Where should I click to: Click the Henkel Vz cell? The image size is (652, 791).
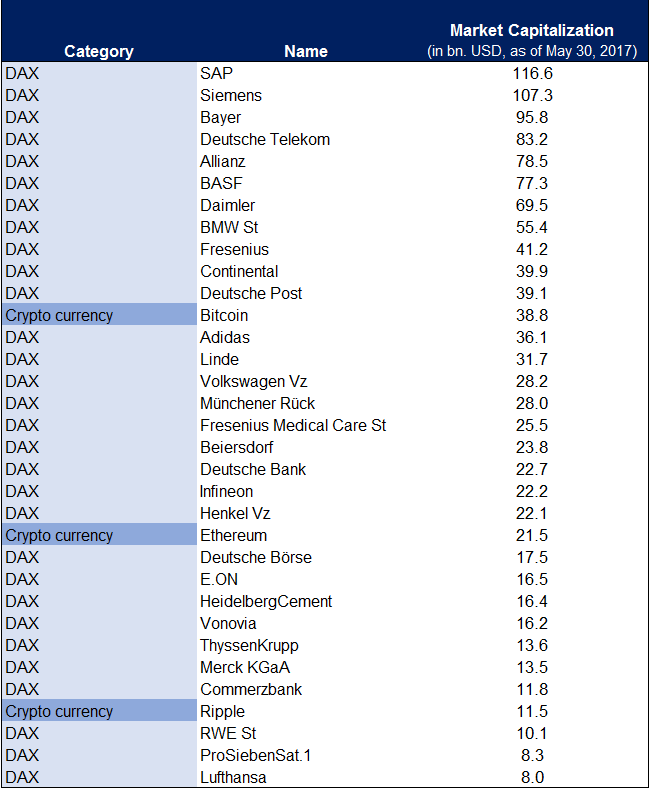pyautogui.click(x=235, y=514)
